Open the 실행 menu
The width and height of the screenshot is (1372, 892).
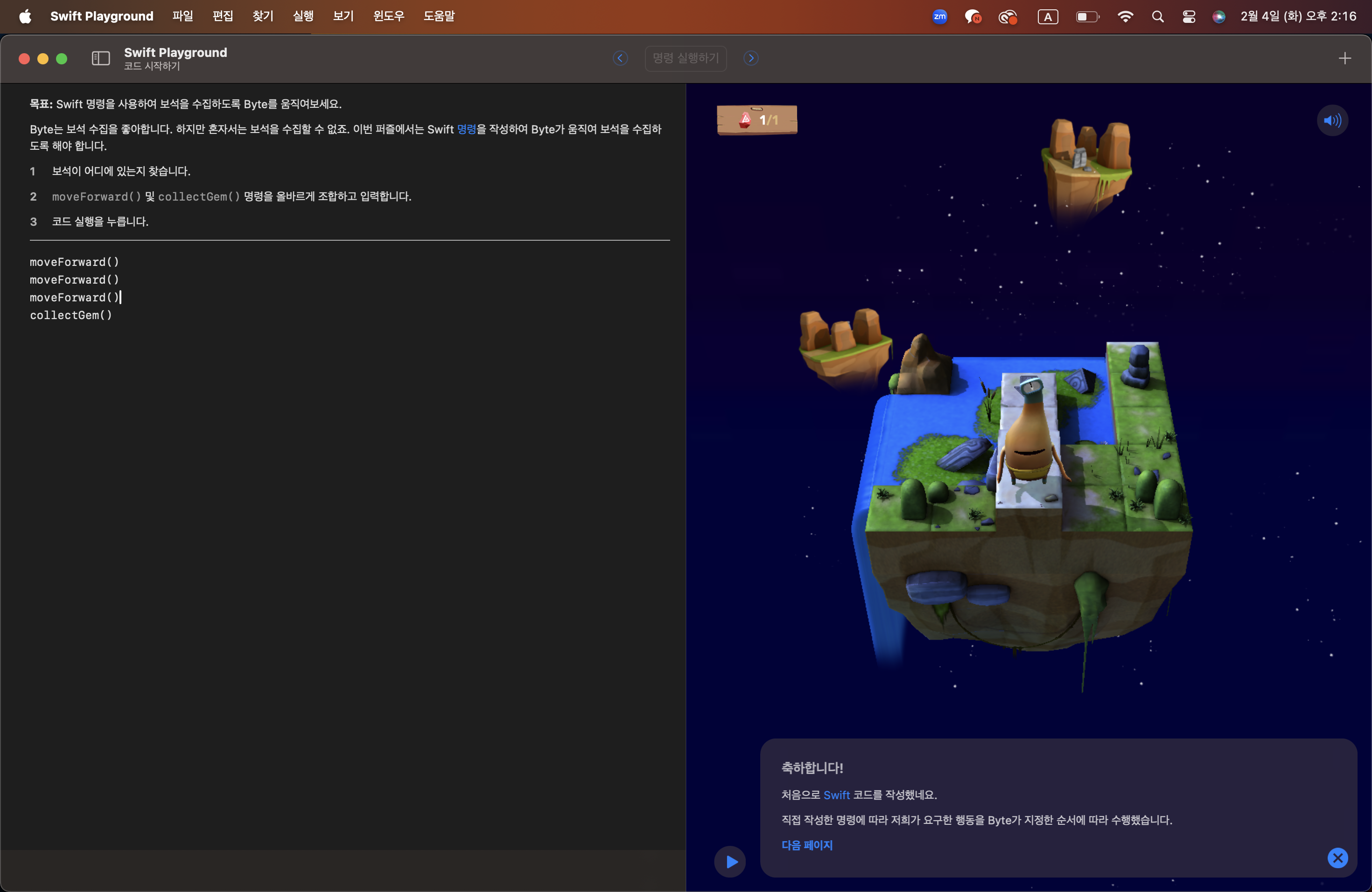click(303, 16)
